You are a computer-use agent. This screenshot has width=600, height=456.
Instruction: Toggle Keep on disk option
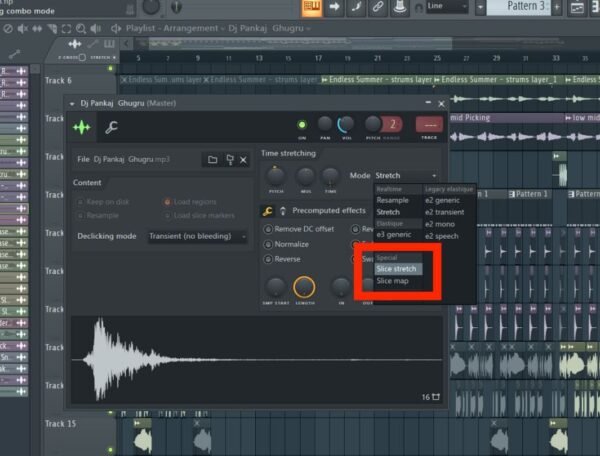point(103,202)
